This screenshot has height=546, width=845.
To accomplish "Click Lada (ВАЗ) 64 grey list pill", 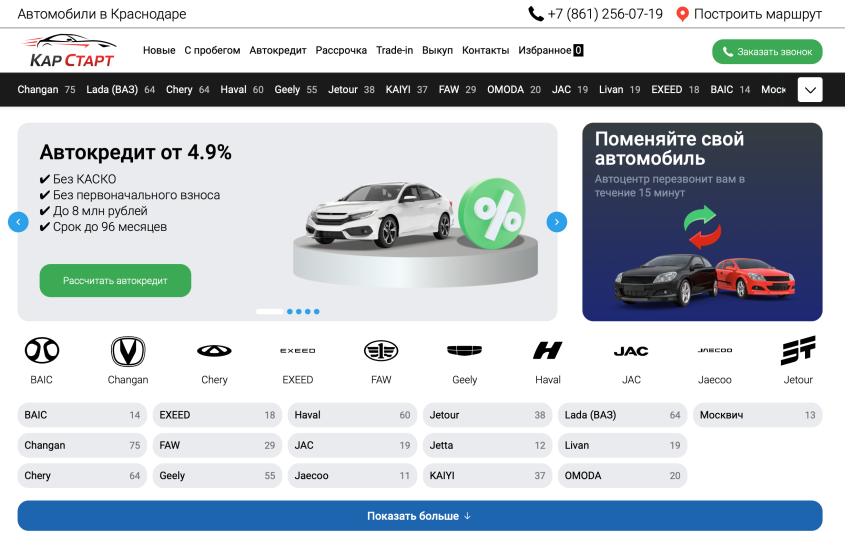I will tap(622, 415).
